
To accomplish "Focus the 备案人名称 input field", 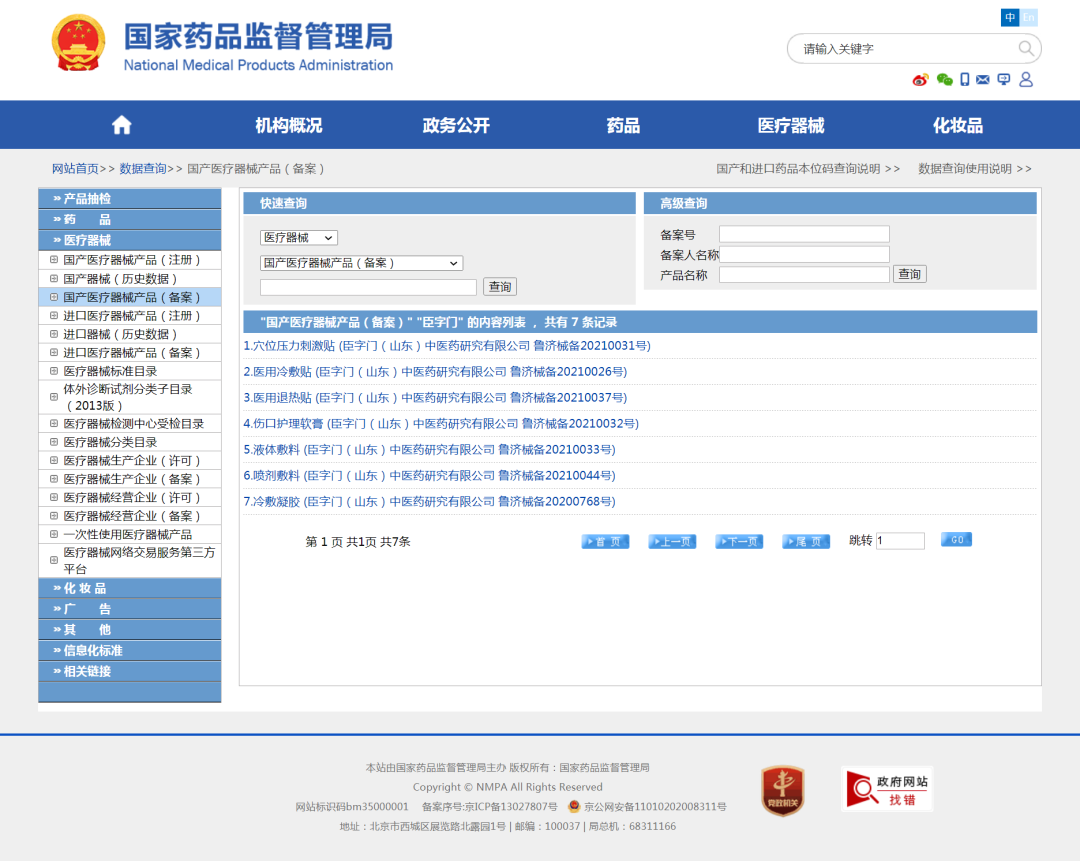I will (804, 254).
